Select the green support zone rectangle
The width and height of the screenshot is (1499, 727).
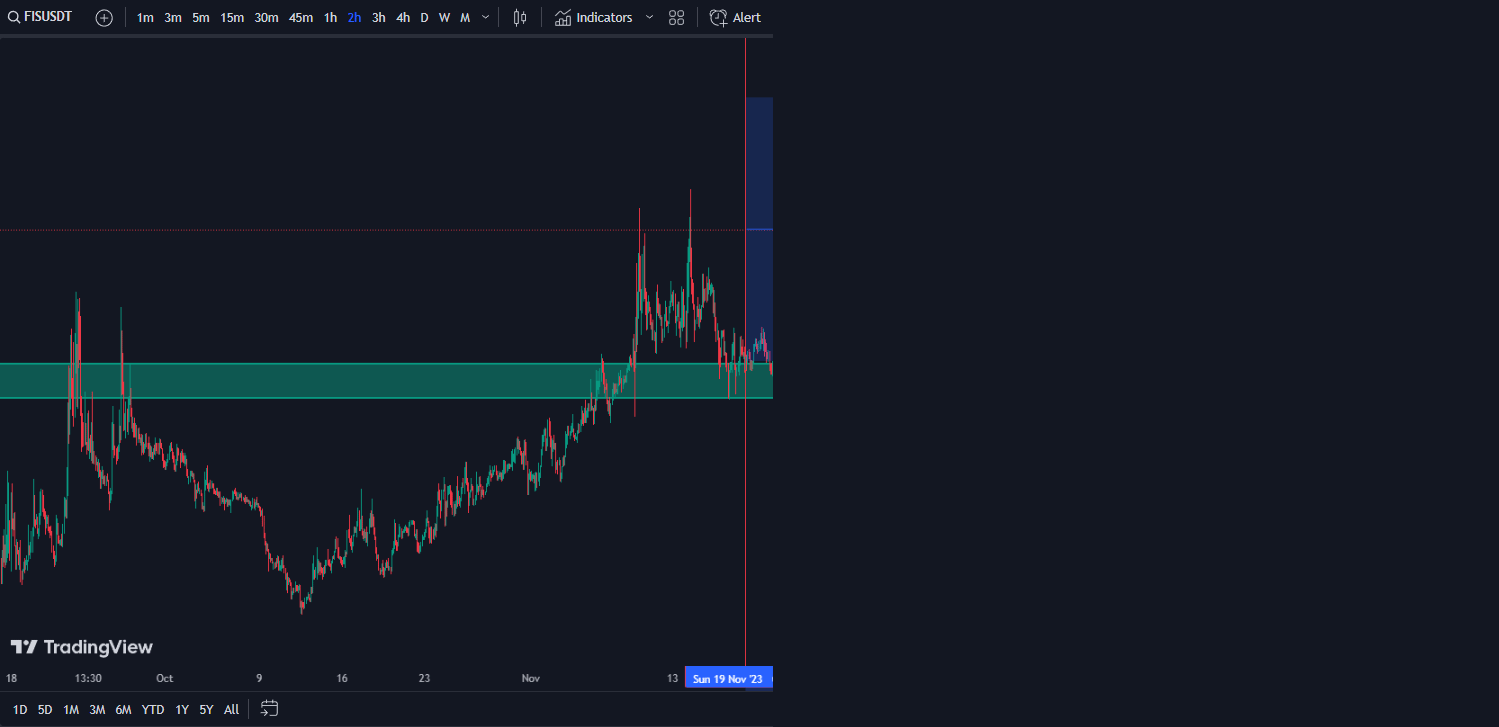pyautogui.click(x=386, y=381)
